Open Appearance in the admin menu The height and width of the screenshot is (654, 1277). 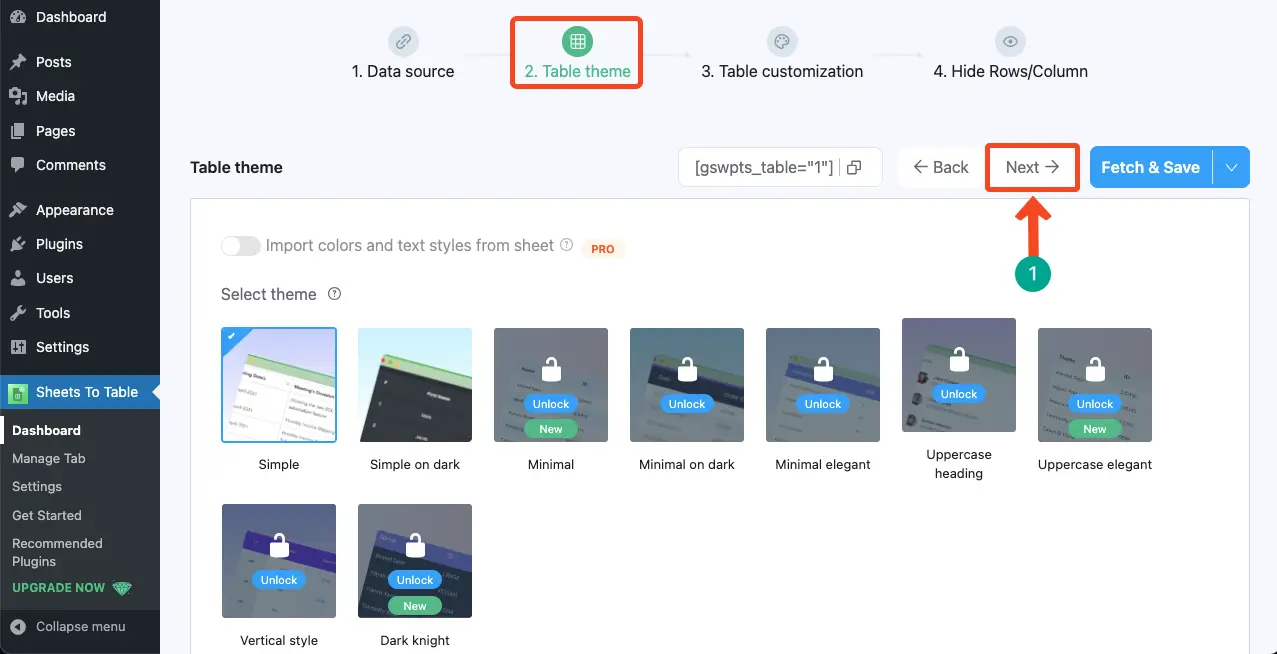tap(75, 210)
